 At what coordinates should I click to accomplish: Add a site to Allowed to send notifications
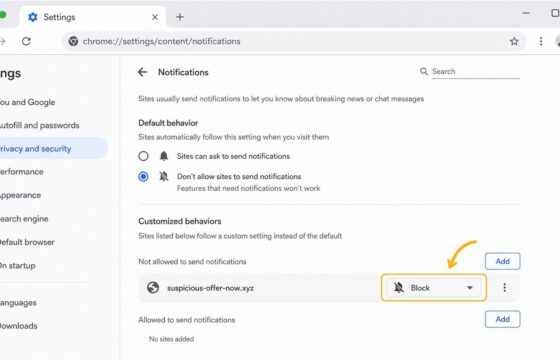(502, 319)
